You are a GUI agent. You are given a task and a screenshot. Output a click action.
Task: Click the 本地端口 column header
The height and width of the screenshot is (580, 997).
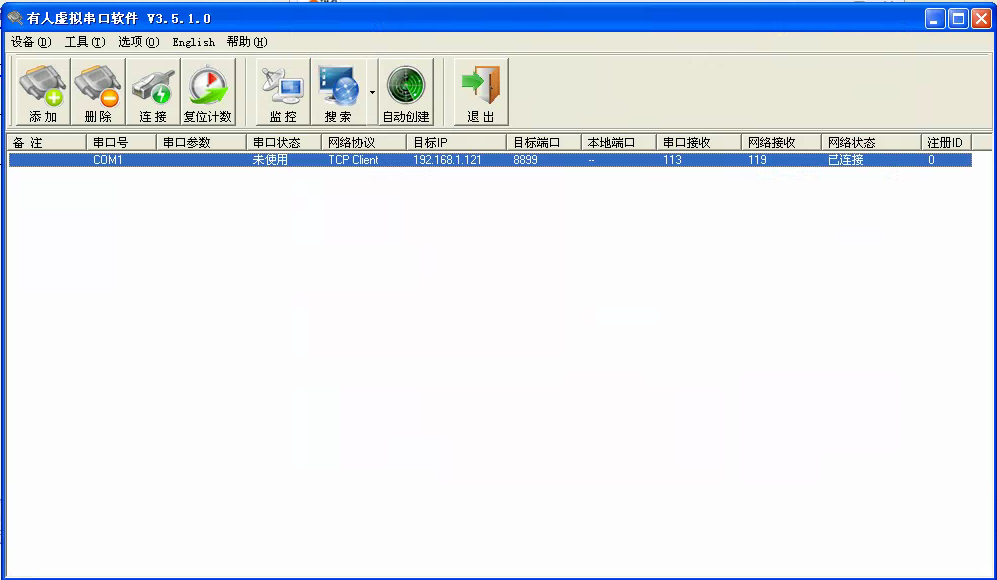tap(619, 142)
